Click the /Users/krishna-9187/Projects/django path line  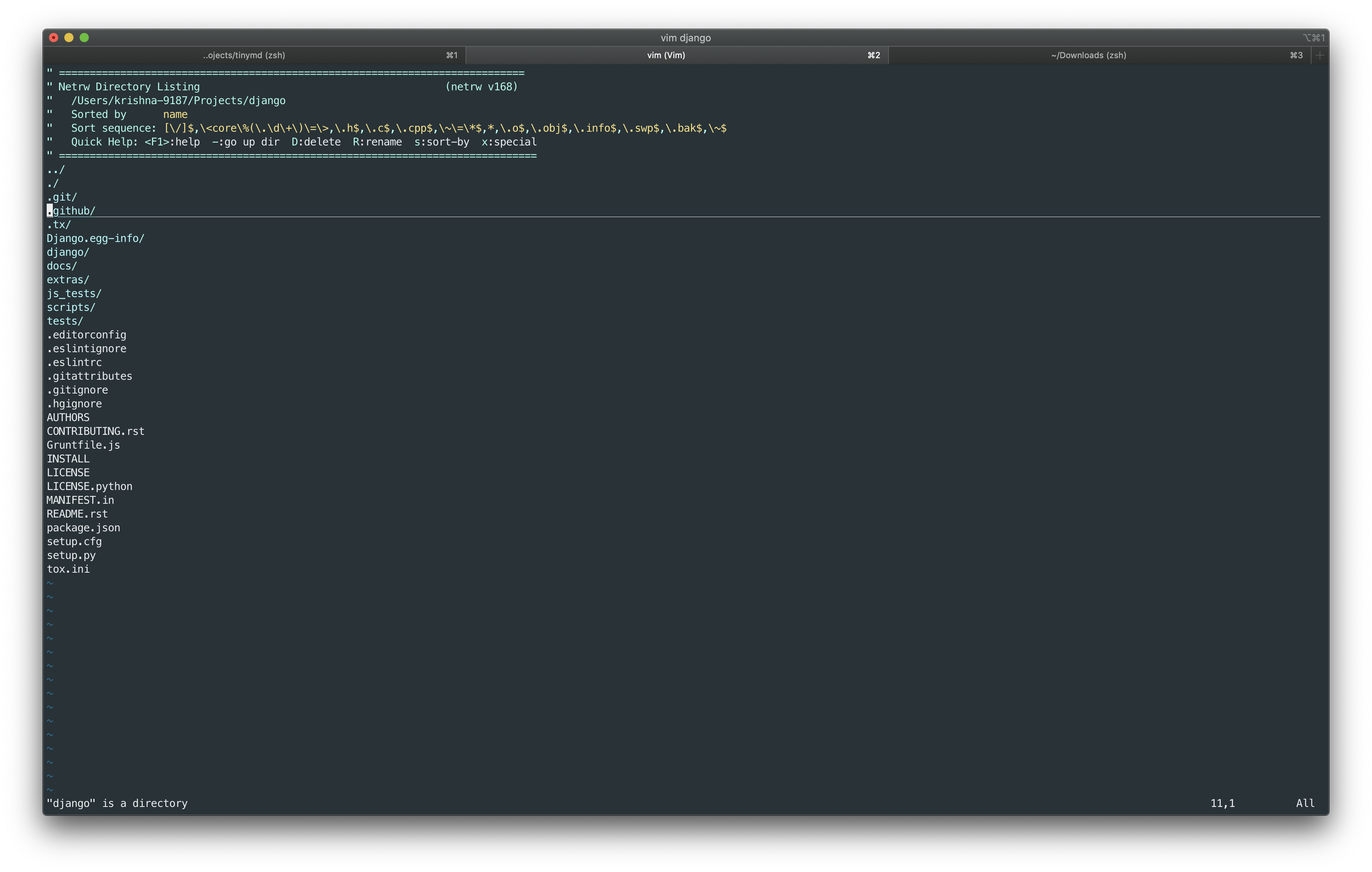[x=178, y=100]
